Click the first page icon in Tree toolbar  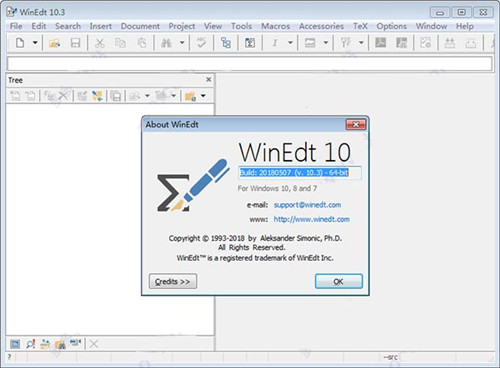click(15, 96)
